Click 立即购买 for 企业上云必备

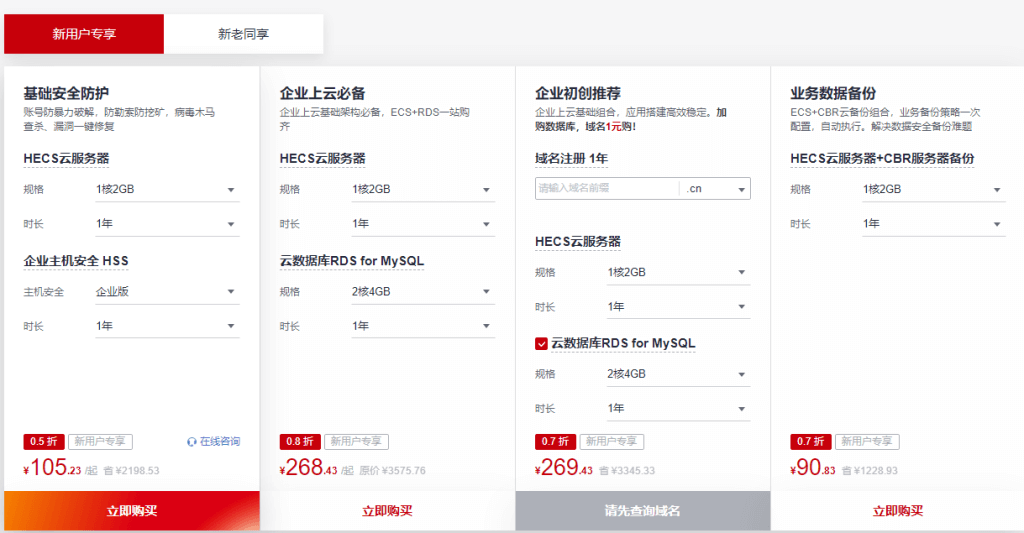click(387, 511)
